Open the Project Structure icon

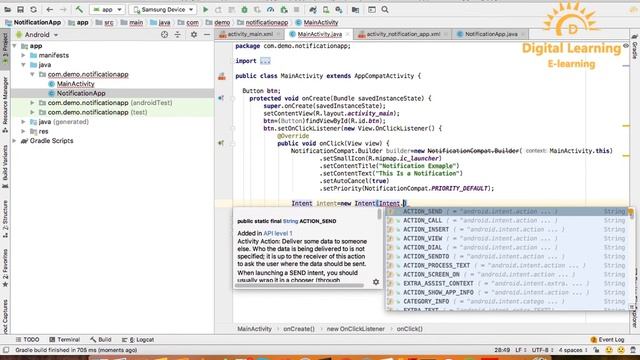click(356, 9)
